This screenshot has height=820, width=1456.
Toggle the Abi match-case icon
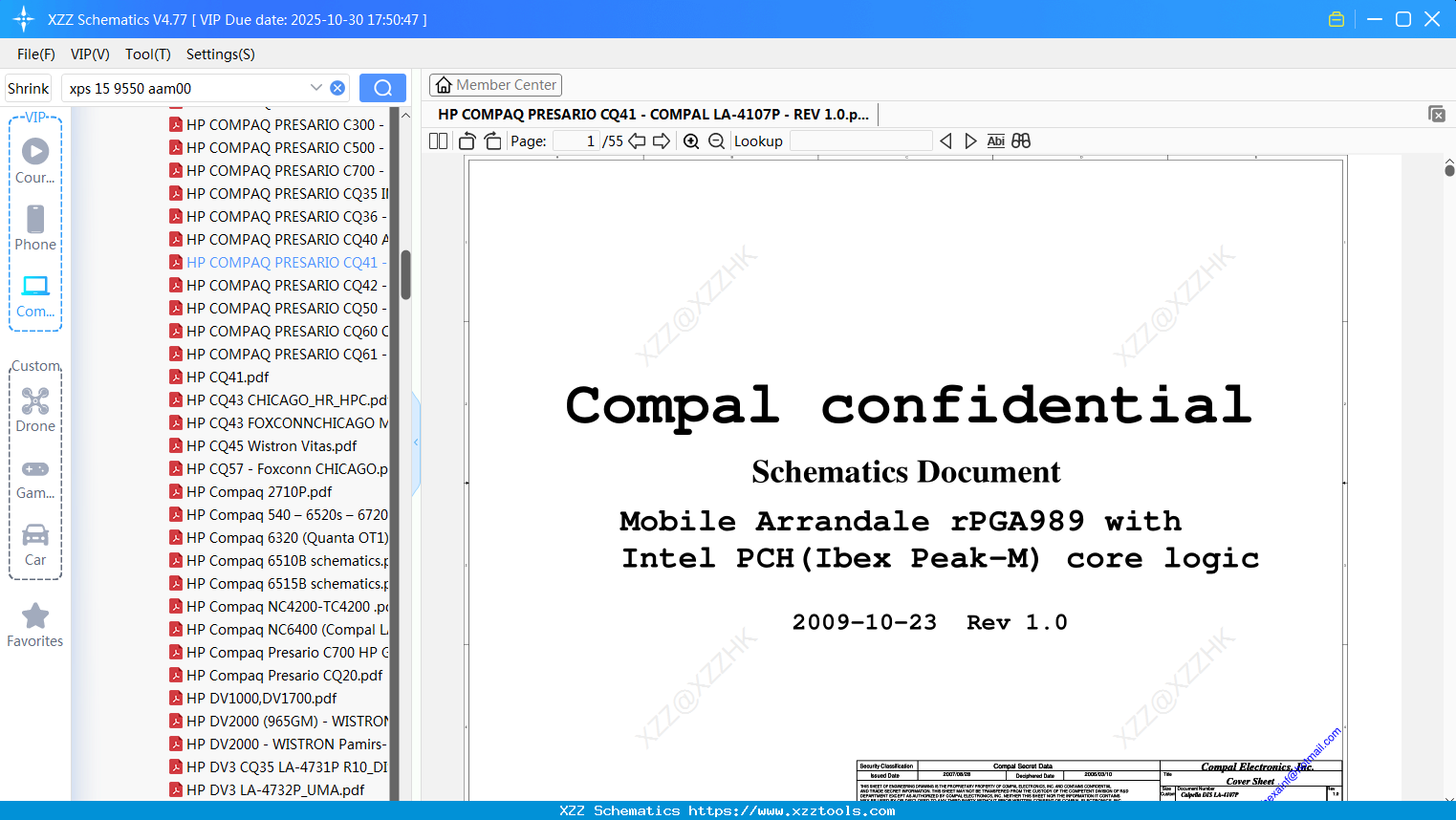point(995,141)
